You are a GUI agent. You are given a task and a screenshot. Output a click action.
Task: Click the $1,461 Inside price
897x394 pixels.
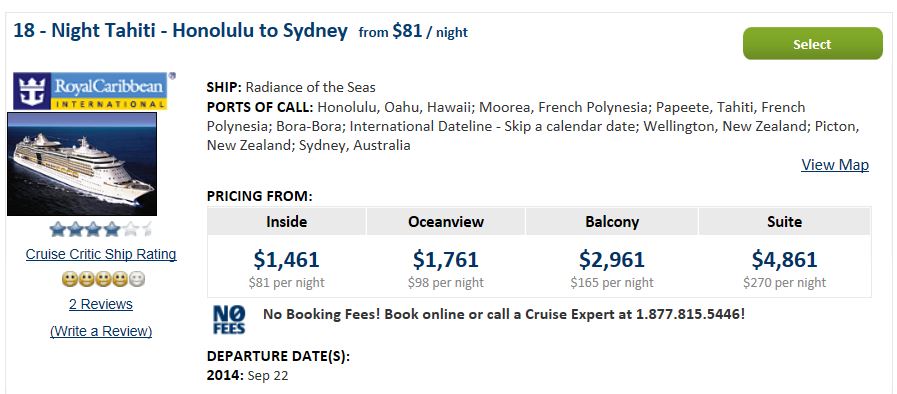click(x=287, y=260)
